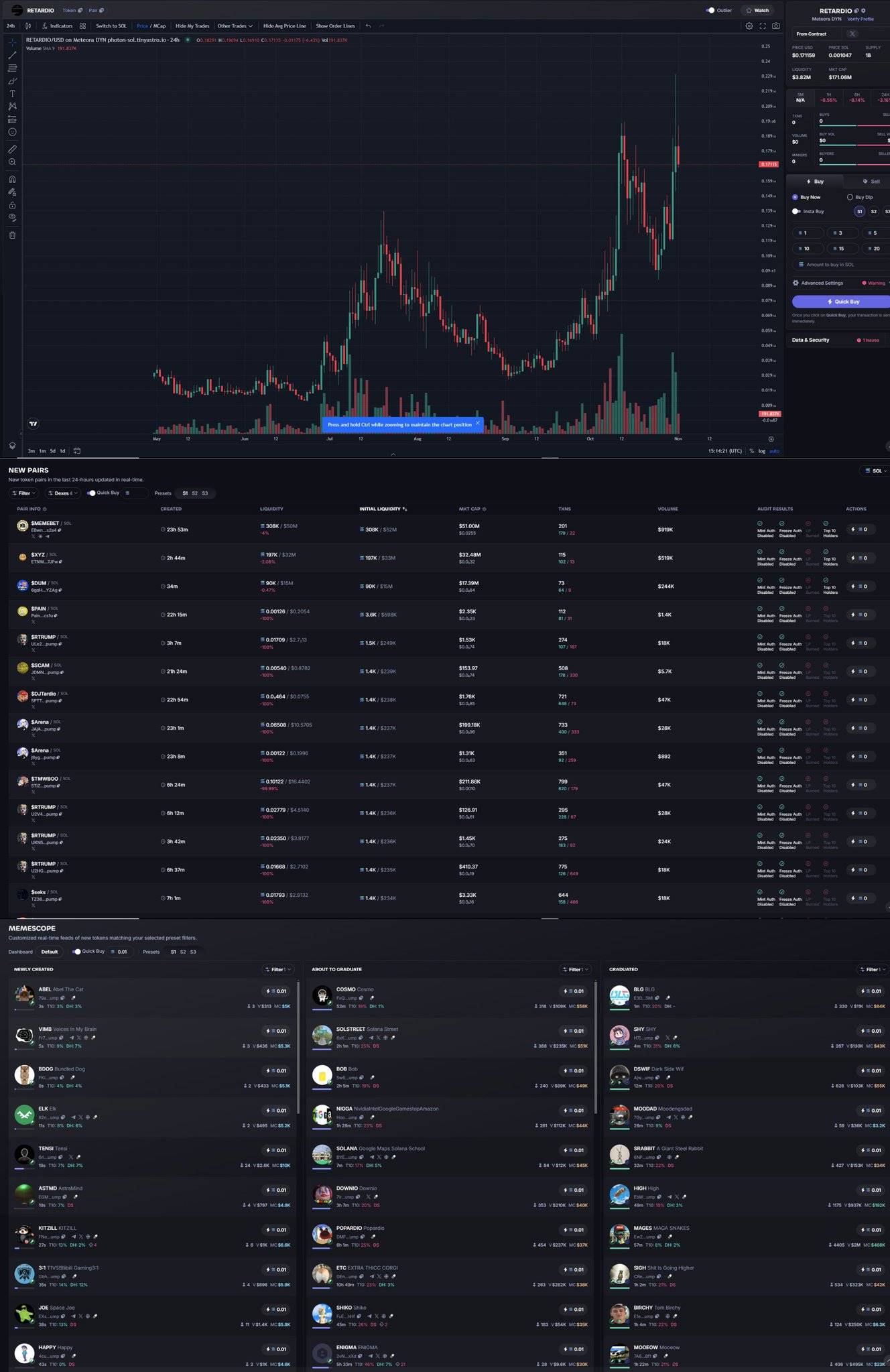This screenshot has height=1372, width=890.
Task: Select the text annotation tool
Action: pyautogui.click(x=12, y=94)
